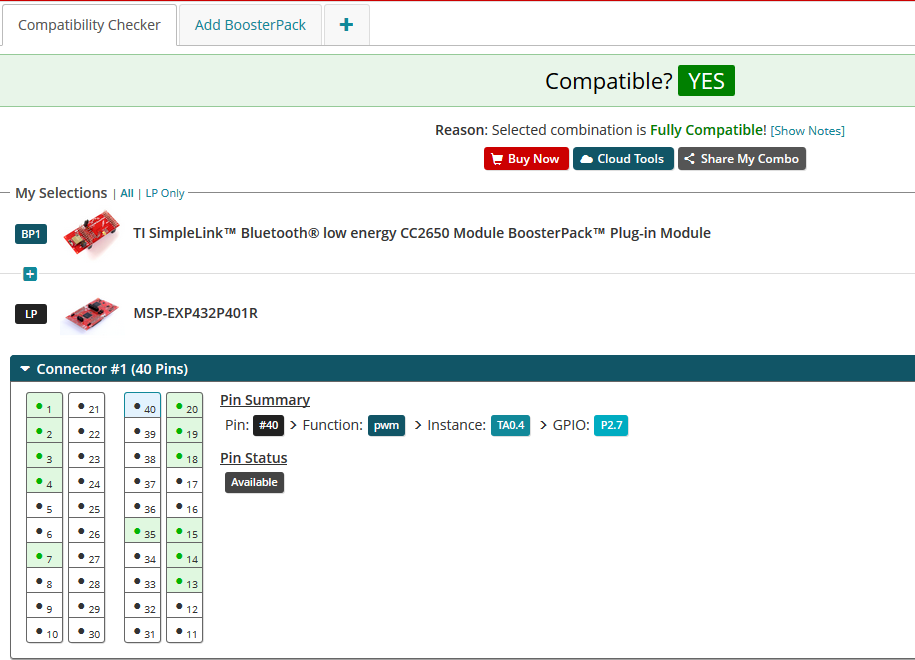The height and width of the screenshot is (660, 915).
Task: Add a new tab with the plus tab
Action: (346, 25)
